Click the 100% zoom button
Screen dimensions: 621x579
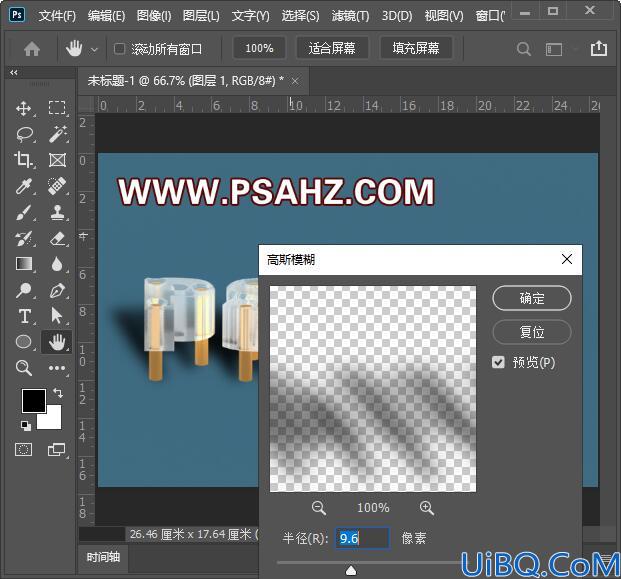click(259, 48)
